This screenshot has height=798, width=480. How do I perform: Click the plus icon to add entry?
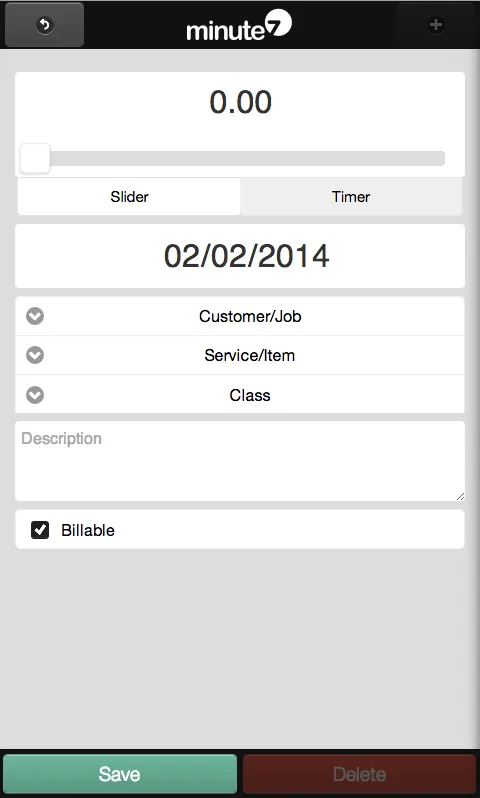(436, 25)
